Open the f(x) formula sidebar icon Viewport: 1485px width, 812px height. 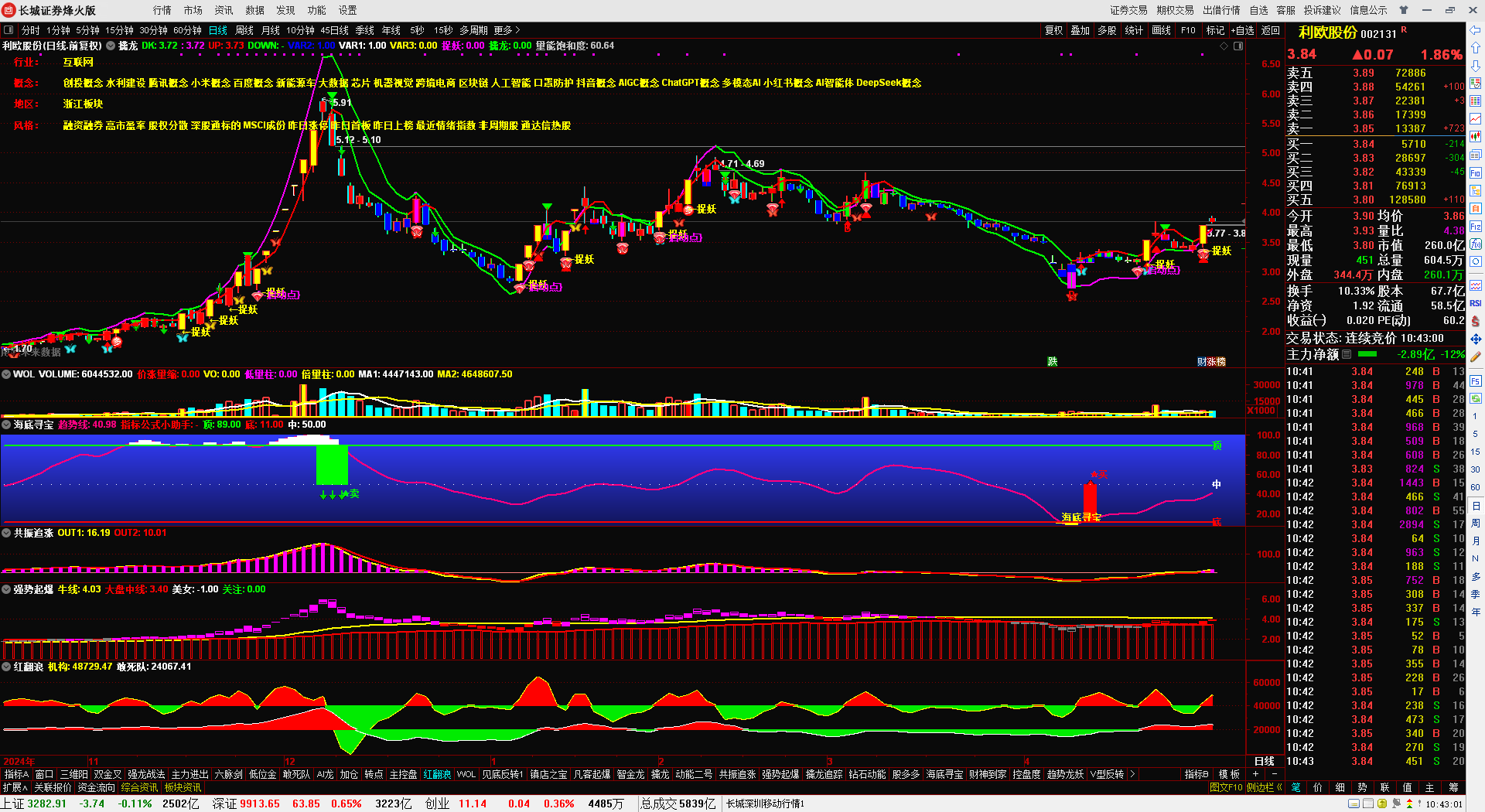pos(1476,244)
